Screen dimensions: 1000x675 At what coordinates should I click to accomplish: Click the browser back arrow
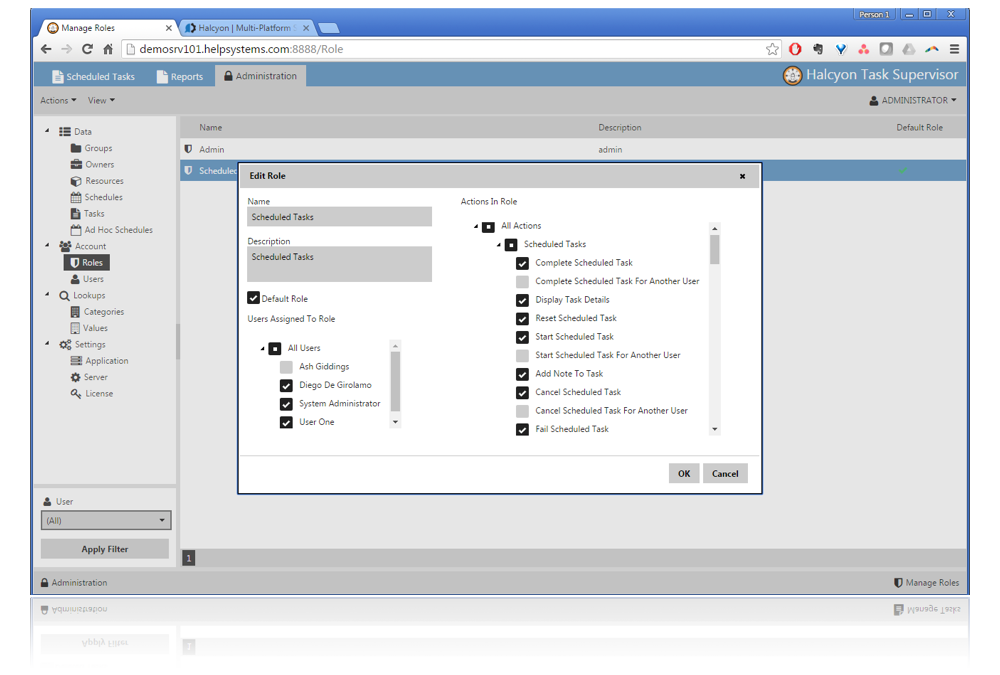(46, 49)
